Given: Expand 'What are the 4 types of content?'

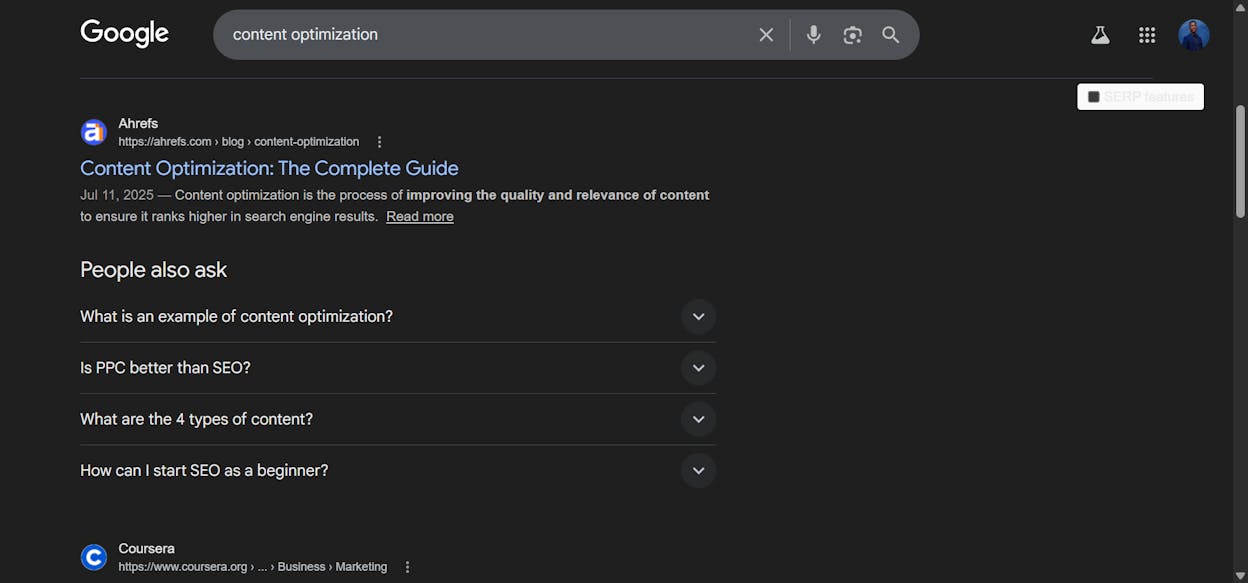Looking at the screenshot, I should 398,419.
